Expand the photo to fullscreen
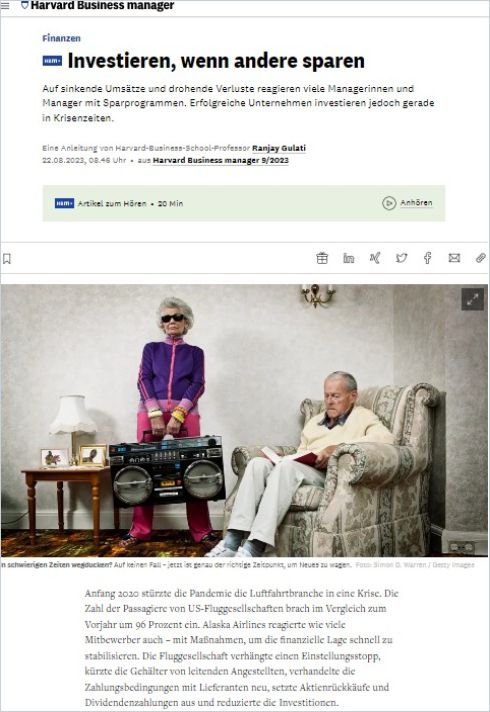The image size is (490, 712). coord(472,299)
